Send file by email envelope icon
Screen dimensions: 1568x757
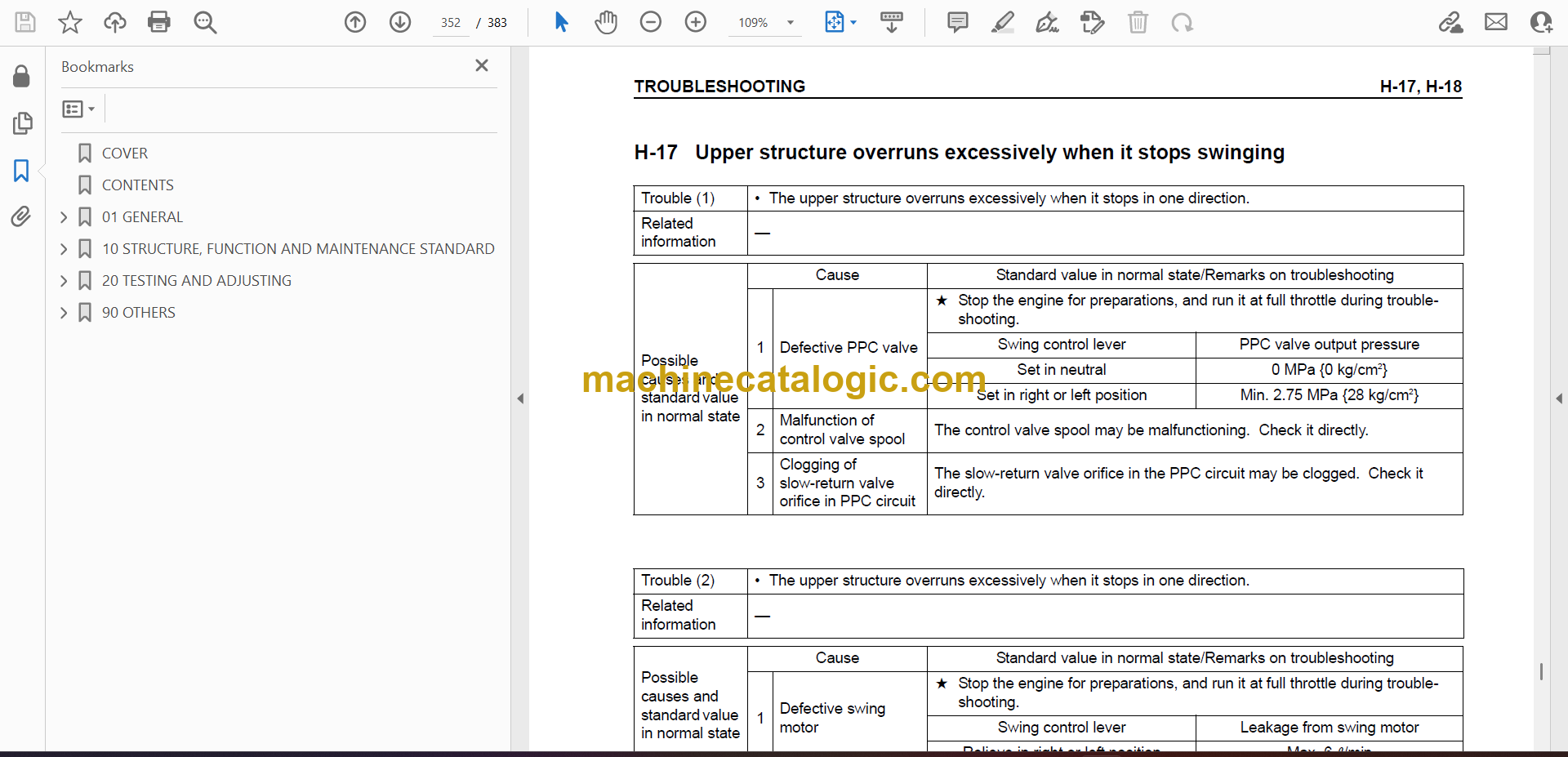pos(1496,22)
